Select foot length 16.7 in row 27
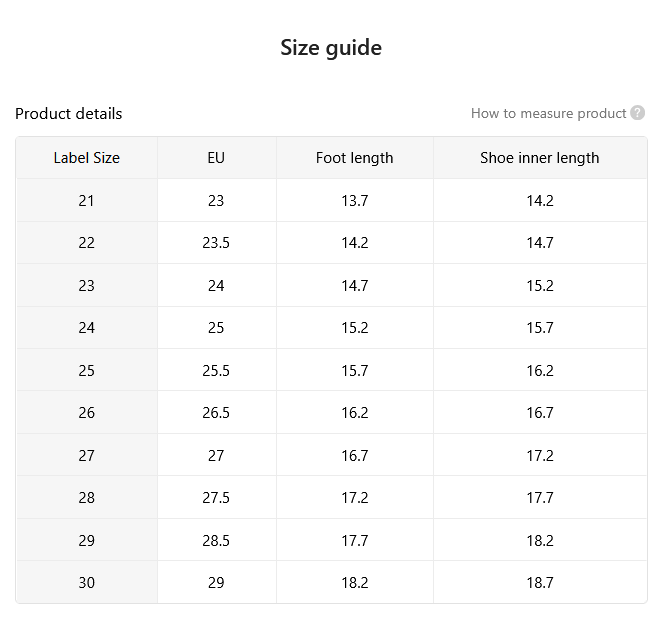 tap(354, 455)
